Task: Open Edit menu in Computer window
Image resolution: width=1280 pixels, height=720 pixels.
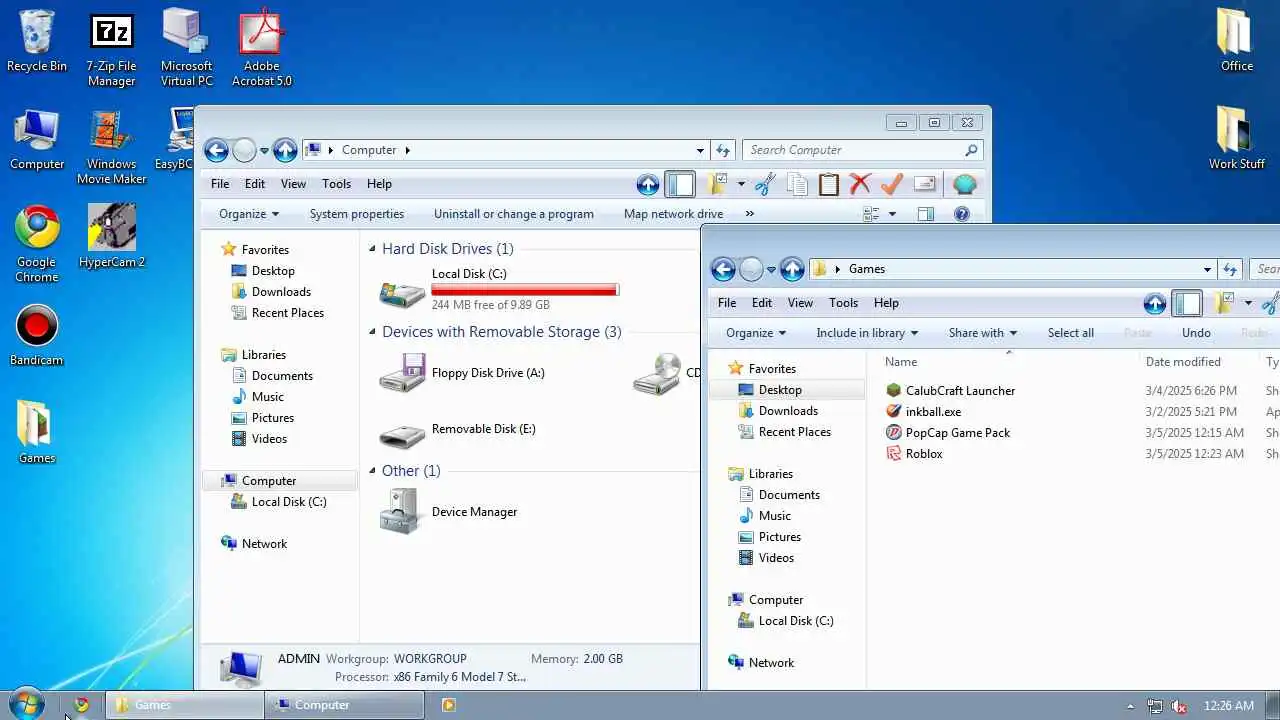Action: coord(255,184)
